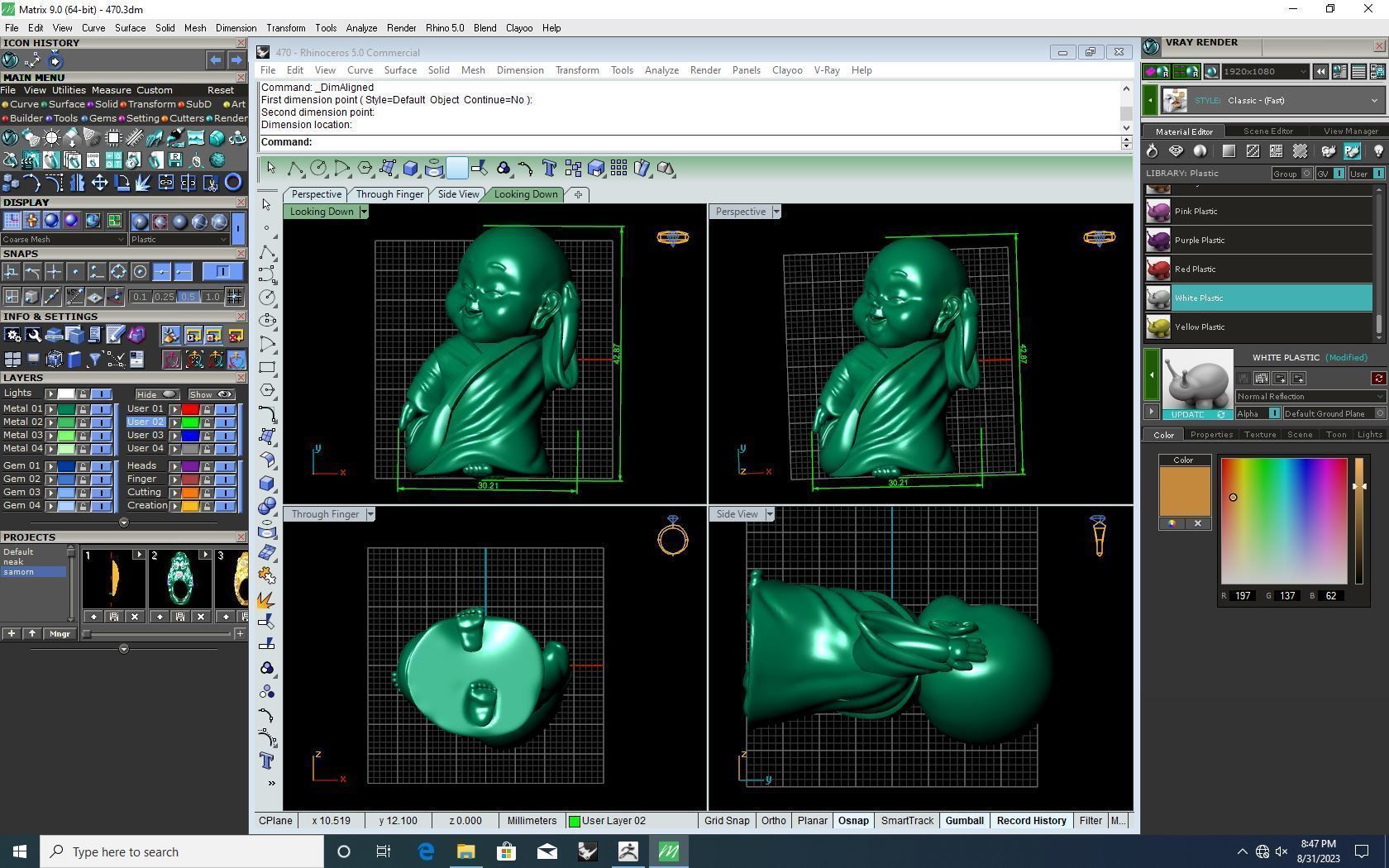Open the Side View viewport menu arrow
This screenshot has height=868, width=1389.
[x=769, y=514]
